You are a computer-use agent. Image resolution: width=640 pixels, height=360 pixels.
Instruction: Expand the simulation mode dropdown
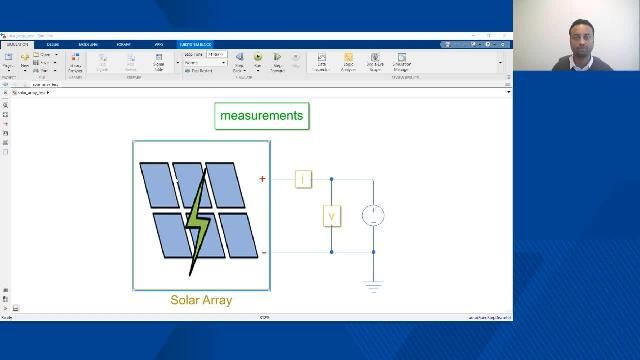click(223, 63)
